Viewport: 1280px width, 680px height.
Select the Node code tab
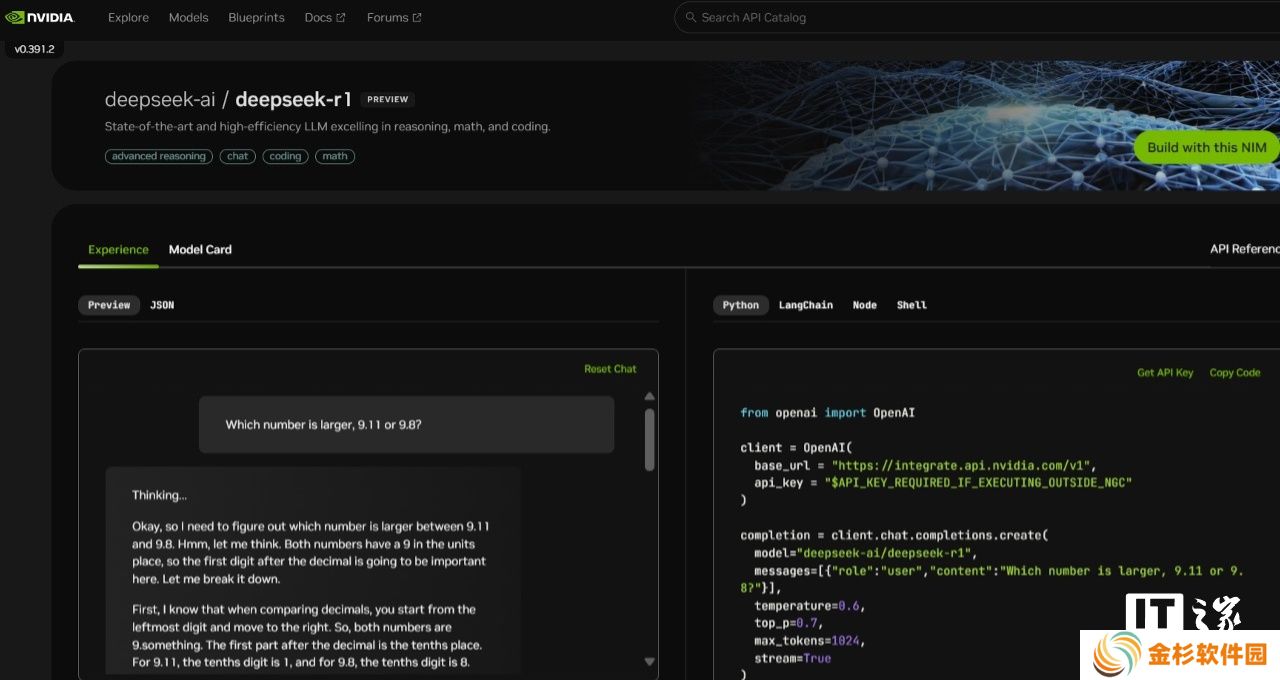point(865,305)
